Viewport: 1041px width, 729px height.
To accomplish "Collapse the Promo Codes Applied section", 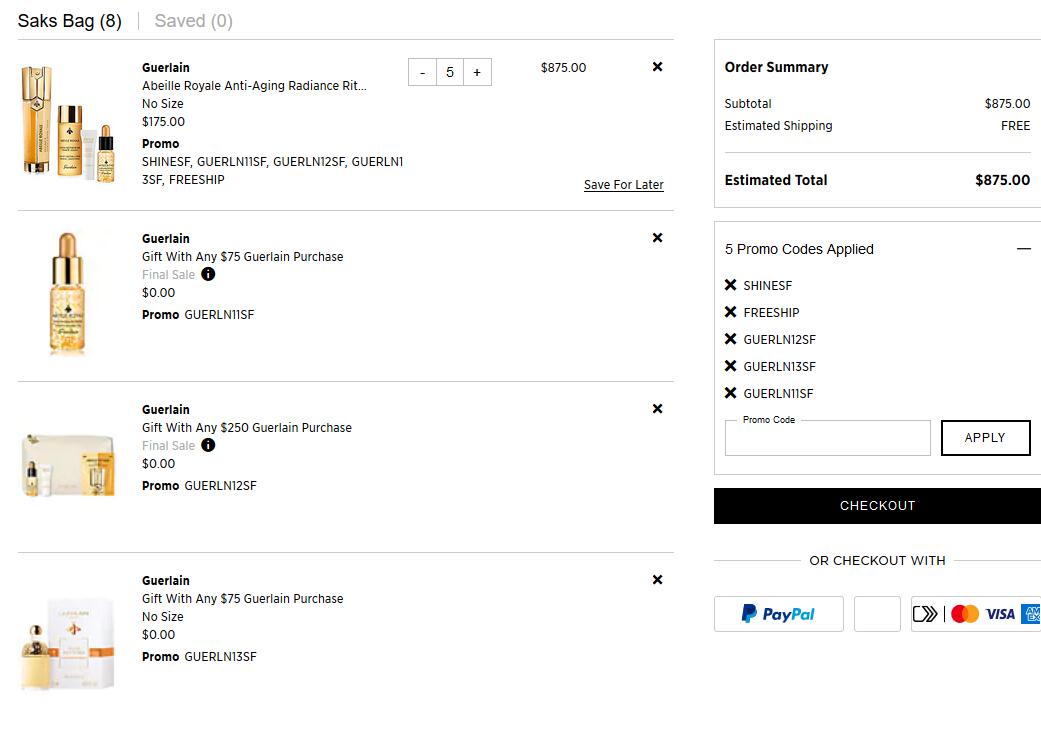I will click(1023, 249).
